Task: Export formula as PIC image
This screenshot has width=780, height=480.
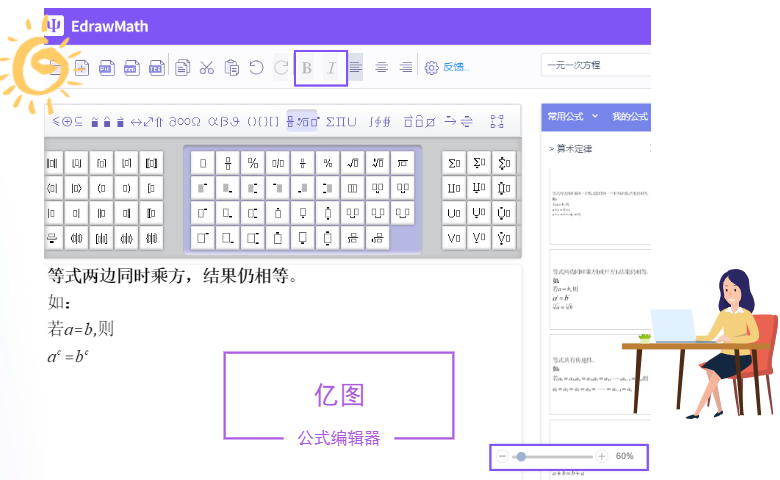Action: [106, 68]
